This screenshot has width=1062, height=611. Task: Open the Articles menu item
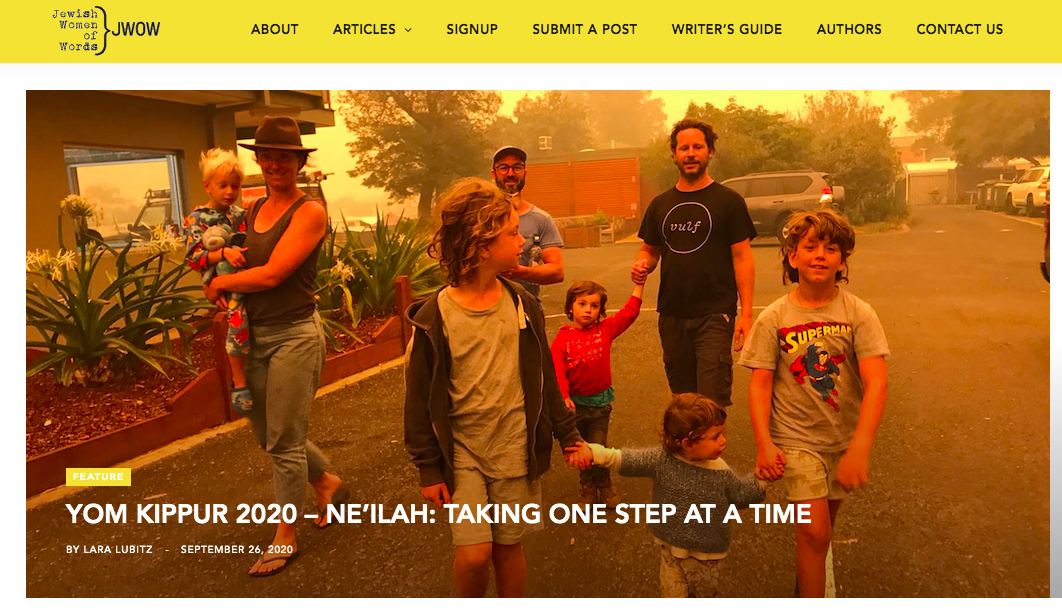click(364, 29)
